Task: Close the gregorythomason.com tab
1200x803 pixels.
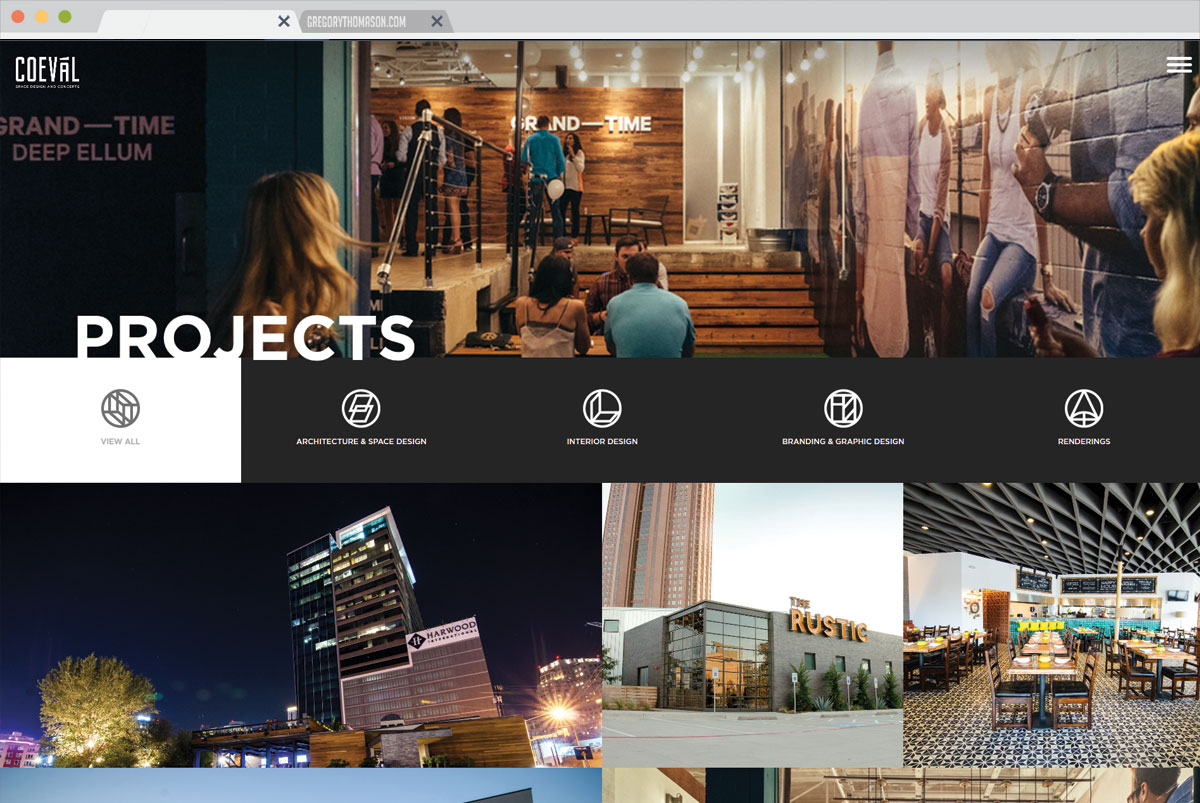Action: [x=436, y=21]
